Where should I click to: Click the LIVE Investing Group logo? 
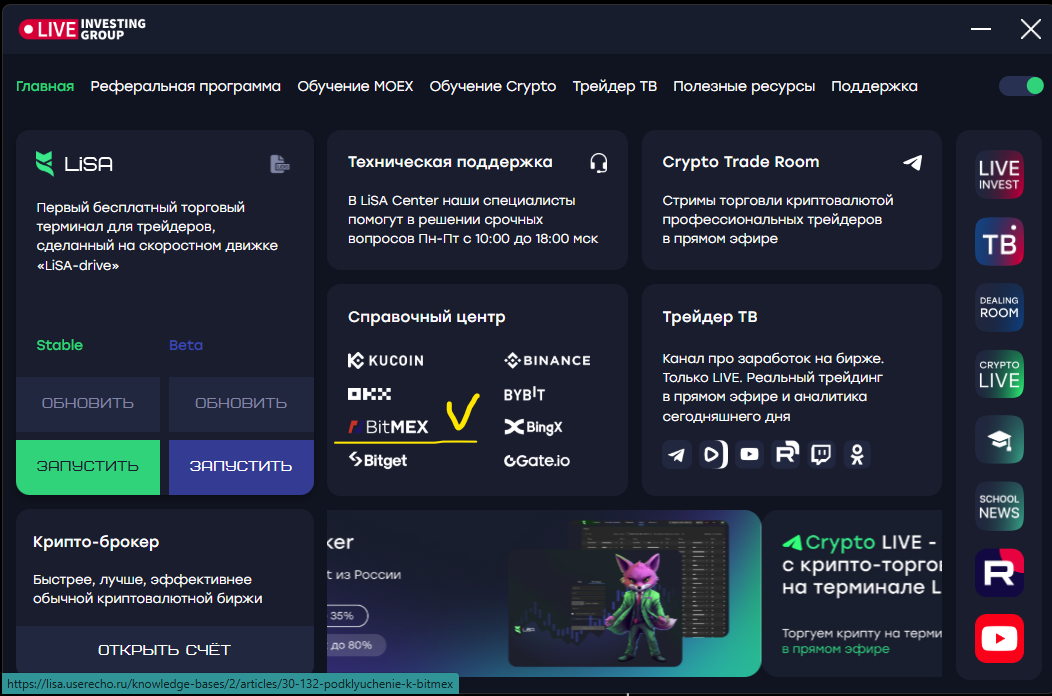(x=82, y=29)
